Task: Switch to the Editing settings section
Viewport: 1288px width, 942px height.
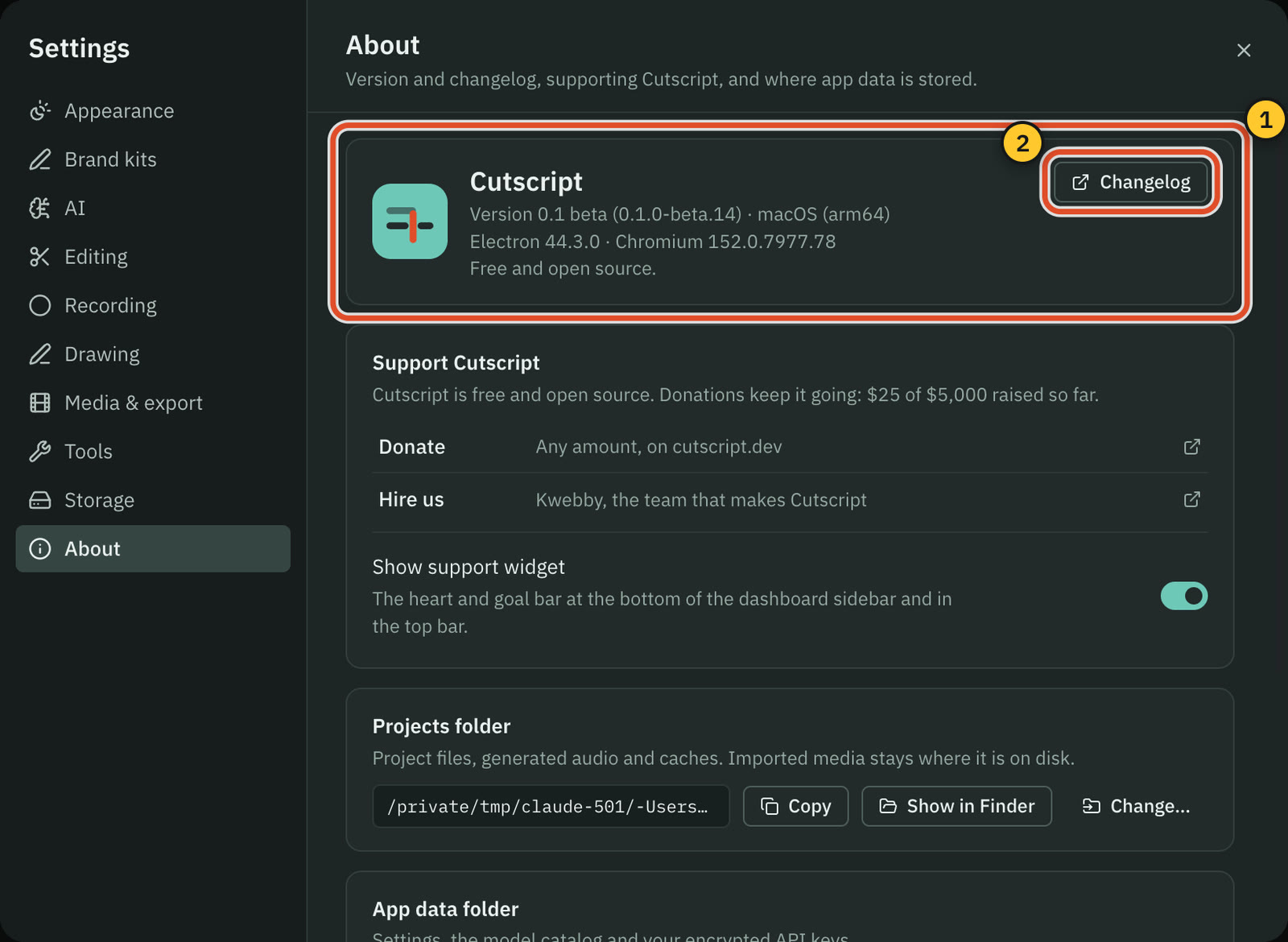Action: (153, 257)
